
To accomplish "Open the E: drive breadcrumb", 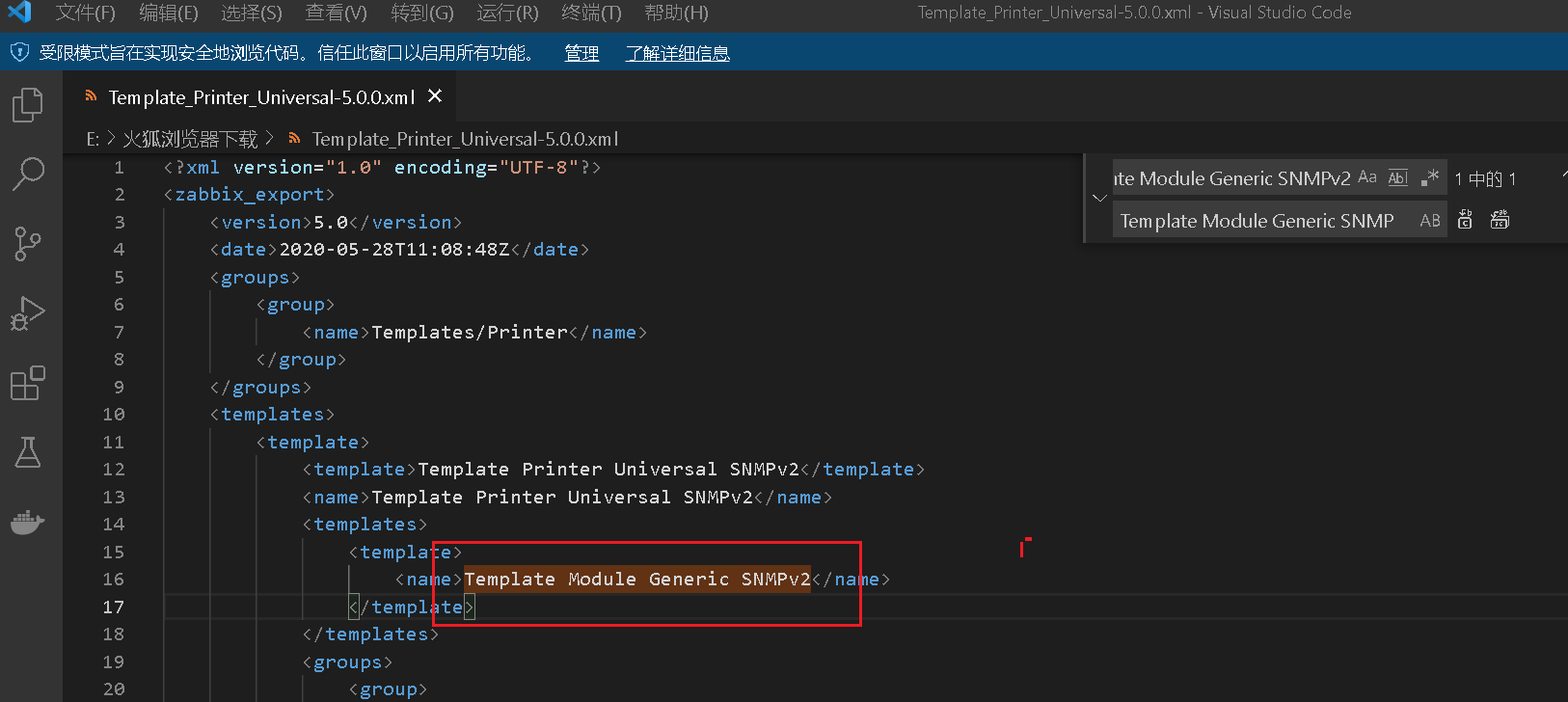I will click(x=93, y=139).
